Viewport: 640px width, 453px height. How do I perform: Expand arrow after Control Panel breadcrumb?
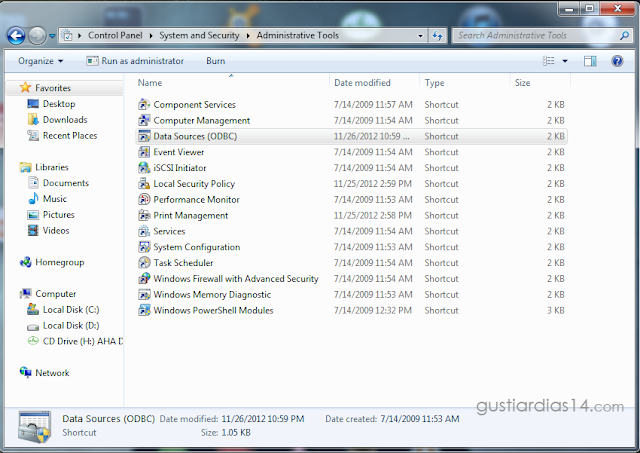point(151,36)
